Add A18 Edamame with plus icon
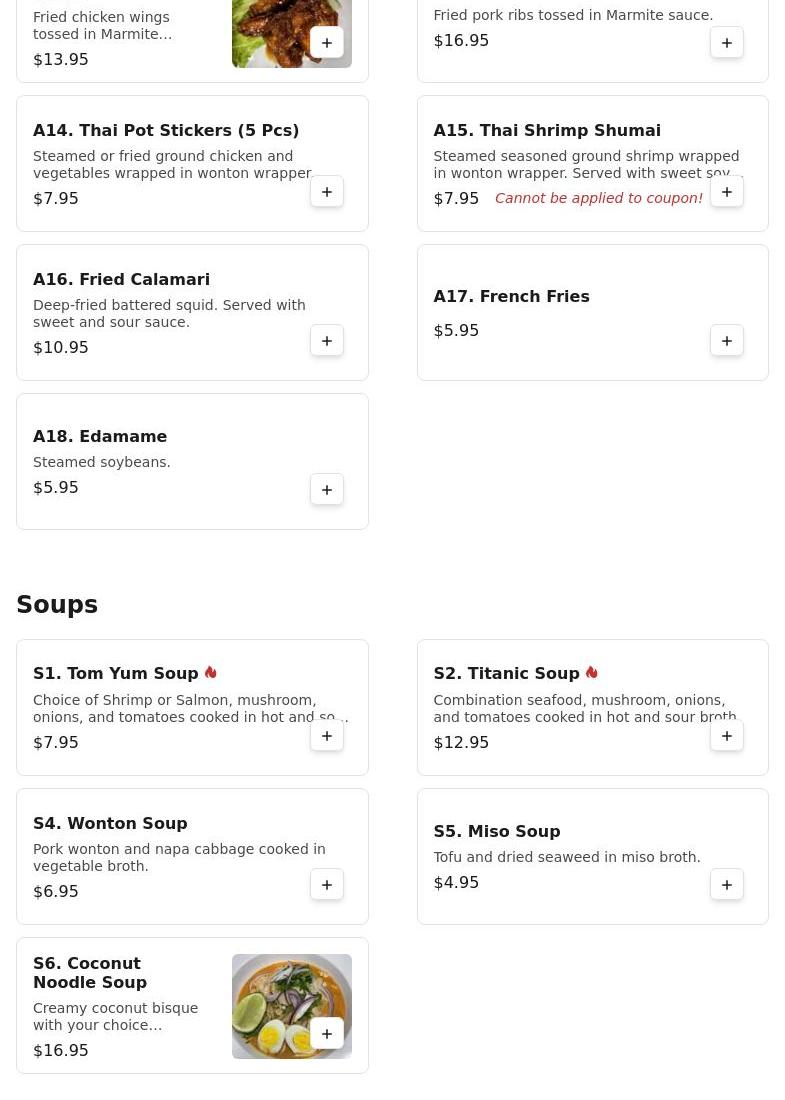This screenshot has height=1100, width=785. coord(327,490)
